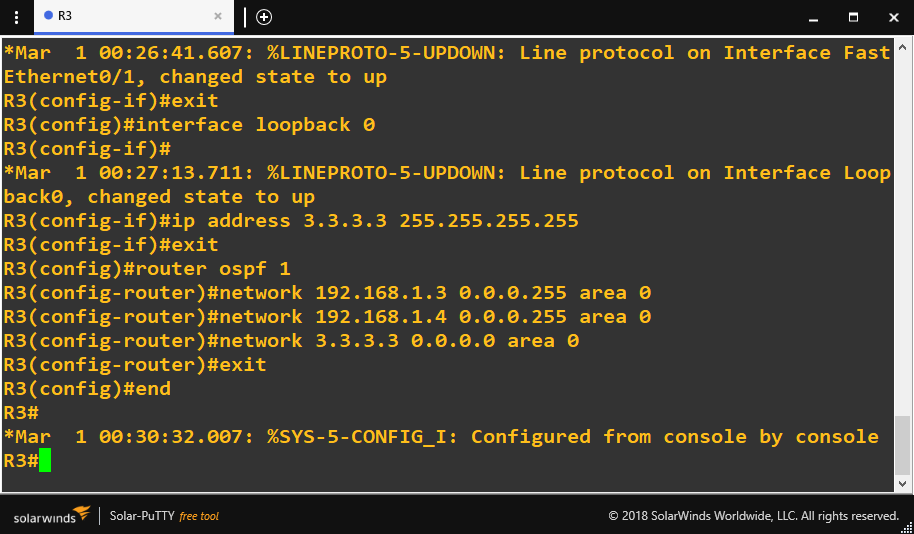Click the vertical scrollbar thumb
This screenshot has height=534, width=914.
[902, 445]
